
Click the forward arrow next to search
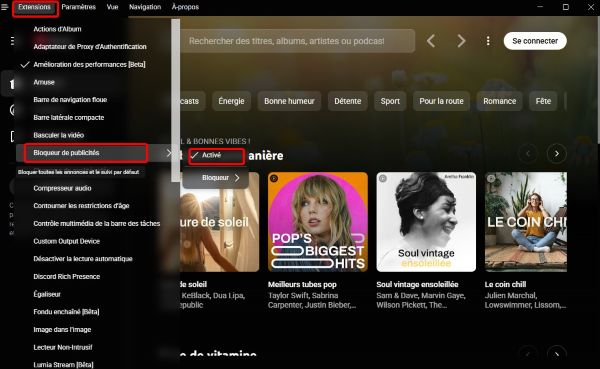click(x=461, y=41)
